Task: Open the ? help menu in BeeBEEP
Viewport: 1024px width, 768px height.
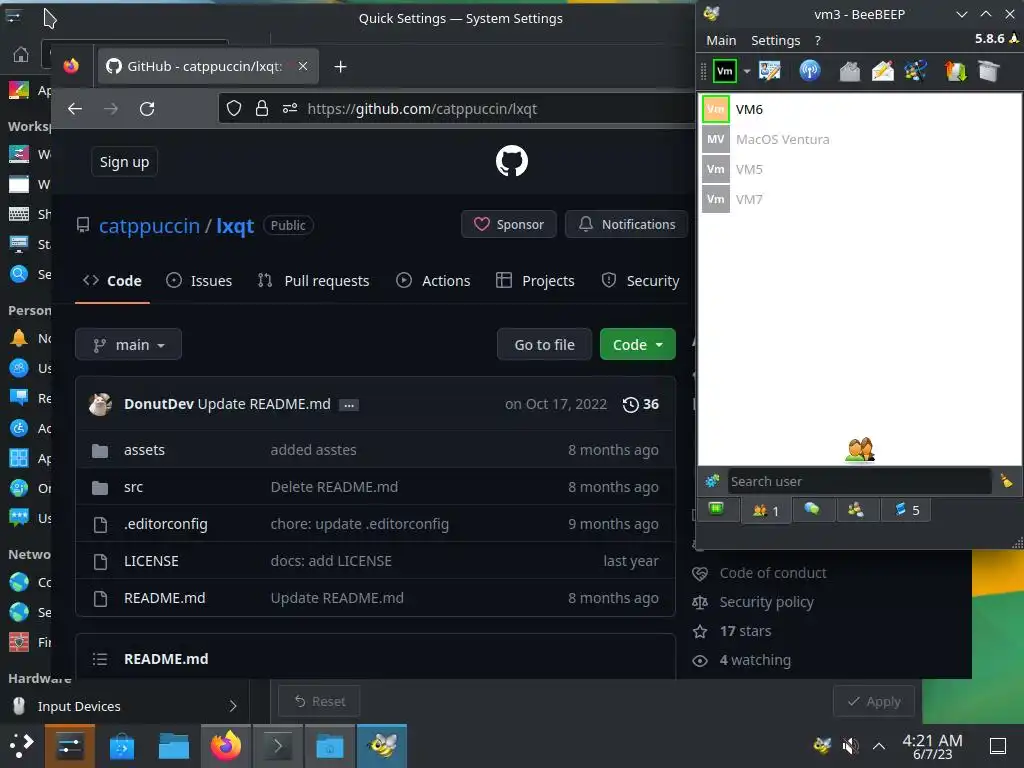Action: [x=818, y=40]
